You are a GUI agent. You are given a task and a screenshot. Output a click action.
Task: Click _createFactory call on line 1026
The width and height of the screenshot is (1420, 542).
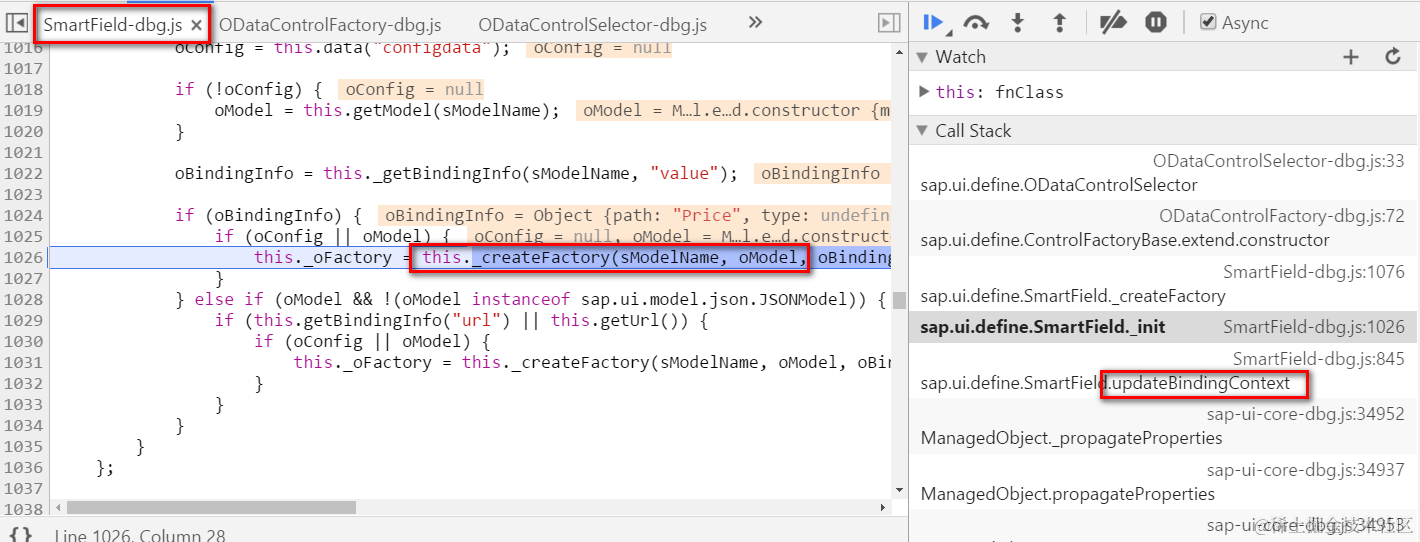[612, 258]
